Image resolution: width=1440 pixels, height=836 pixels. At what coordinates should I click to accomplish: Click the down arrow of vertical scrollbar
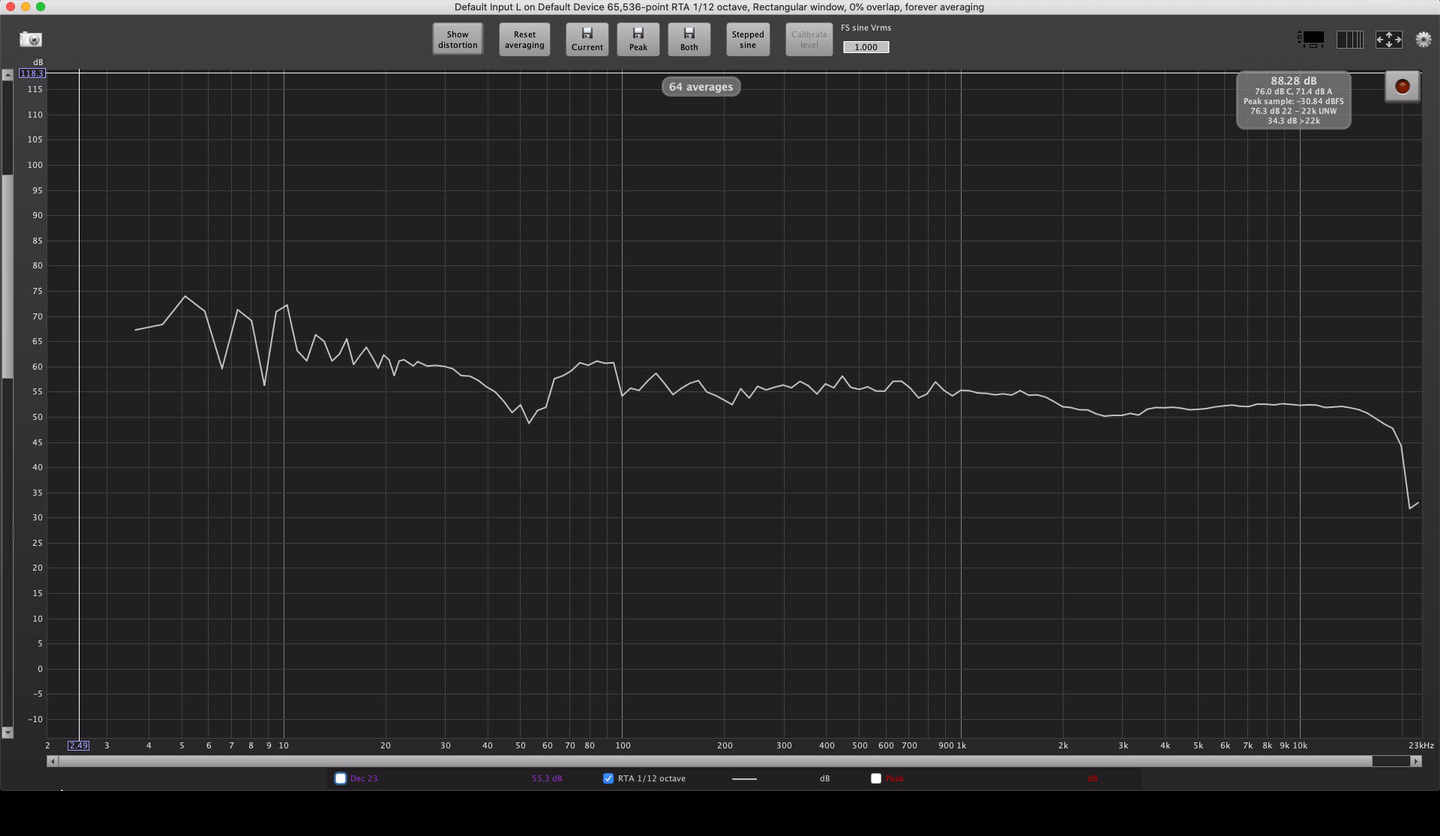click(7, 733)
